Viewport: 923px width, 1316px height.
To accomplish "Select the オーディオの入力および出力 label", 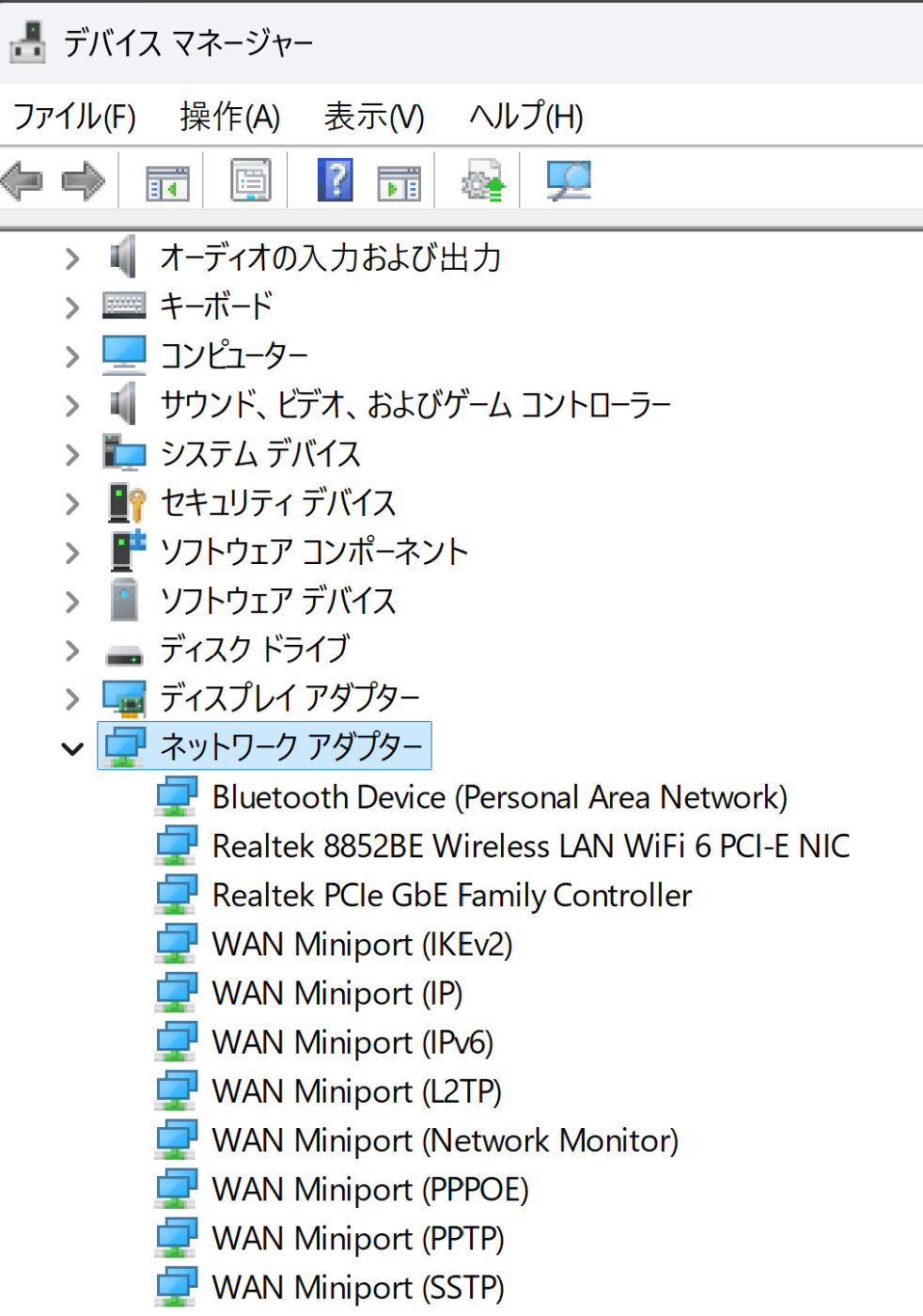I will pyautogui.click(x=331, y=258).
